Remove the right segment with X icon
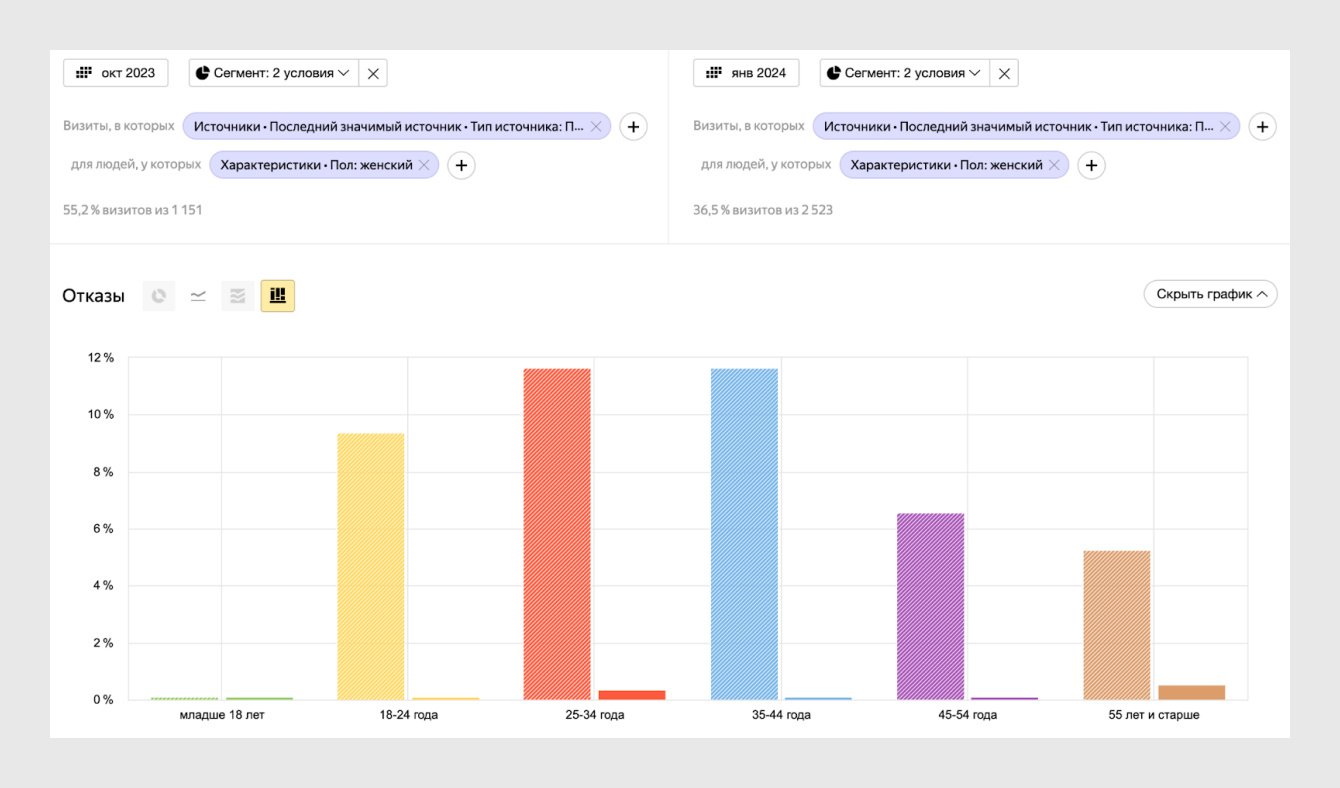This screenshot has height=788, width=1340. (x=1004, y=73)
